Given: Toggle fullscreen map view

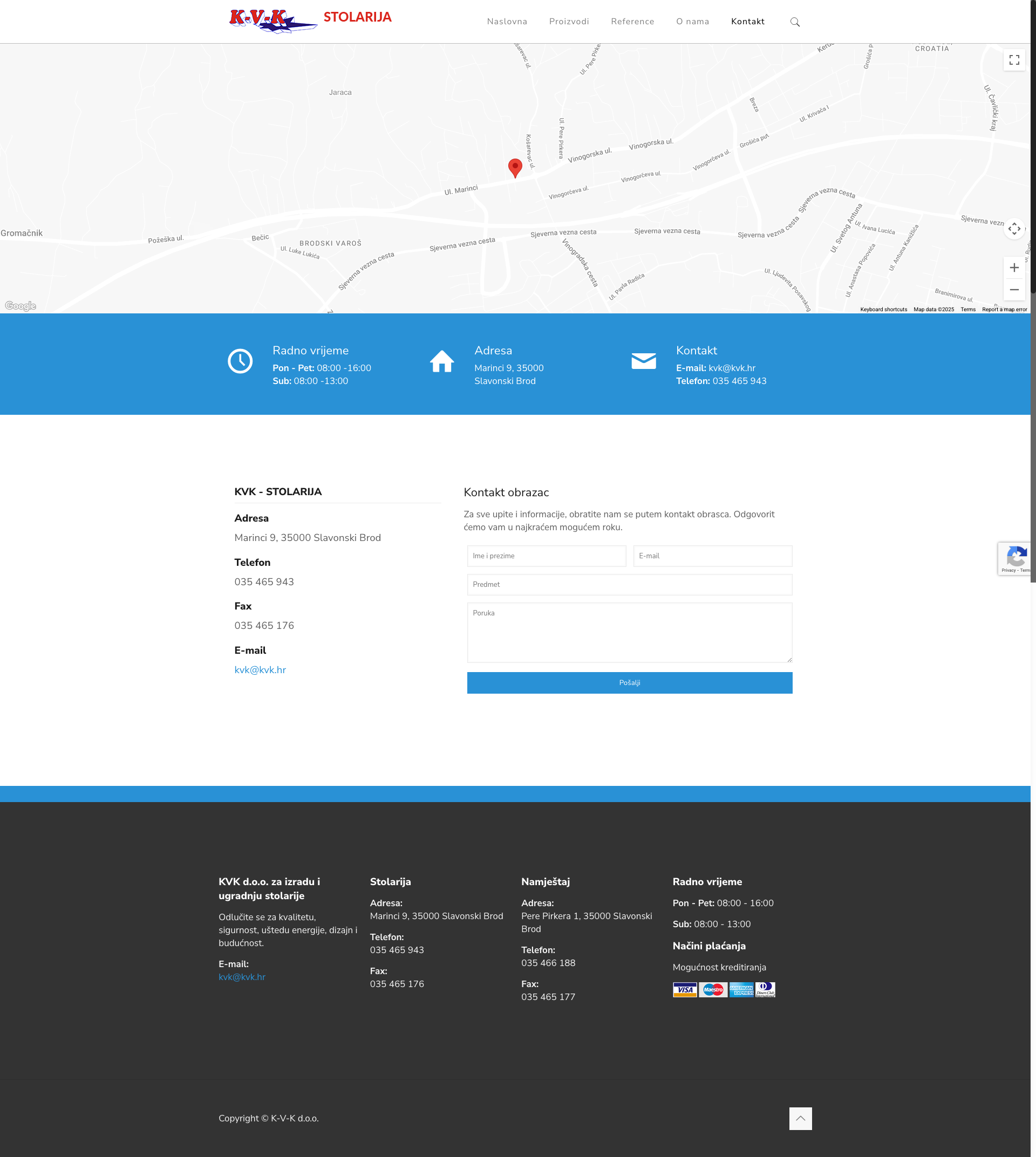Looking at the screenshot, I should pos(1014,60).
